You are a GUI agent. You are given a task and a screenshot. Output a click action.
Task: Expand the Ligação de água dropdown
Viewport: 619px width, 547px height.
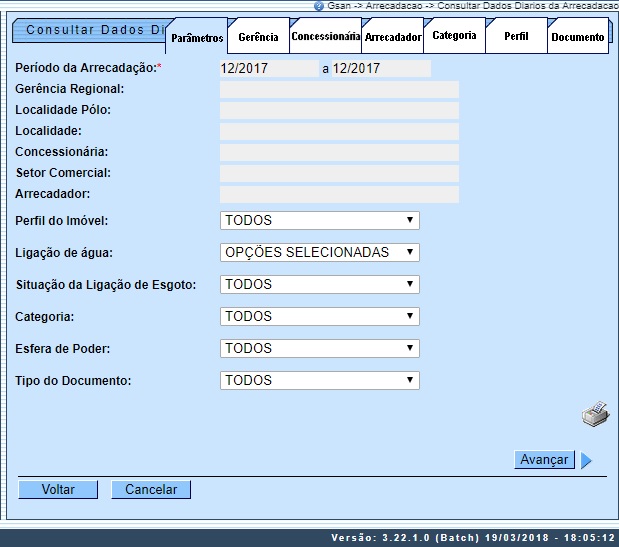[x=319, y=252]
